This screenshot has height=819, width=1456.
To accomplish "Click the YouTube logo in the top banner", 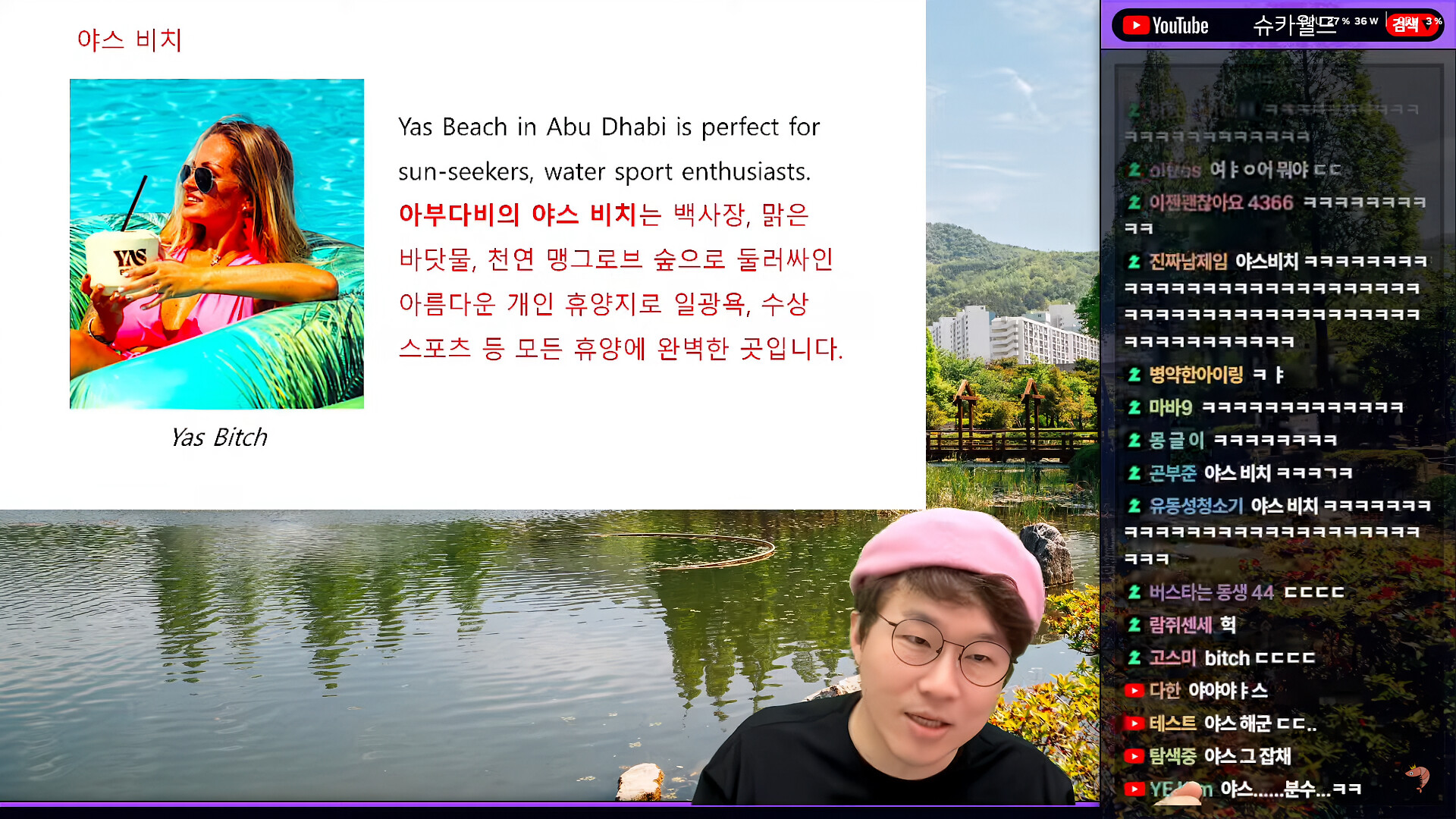I will pos(1166,26).
